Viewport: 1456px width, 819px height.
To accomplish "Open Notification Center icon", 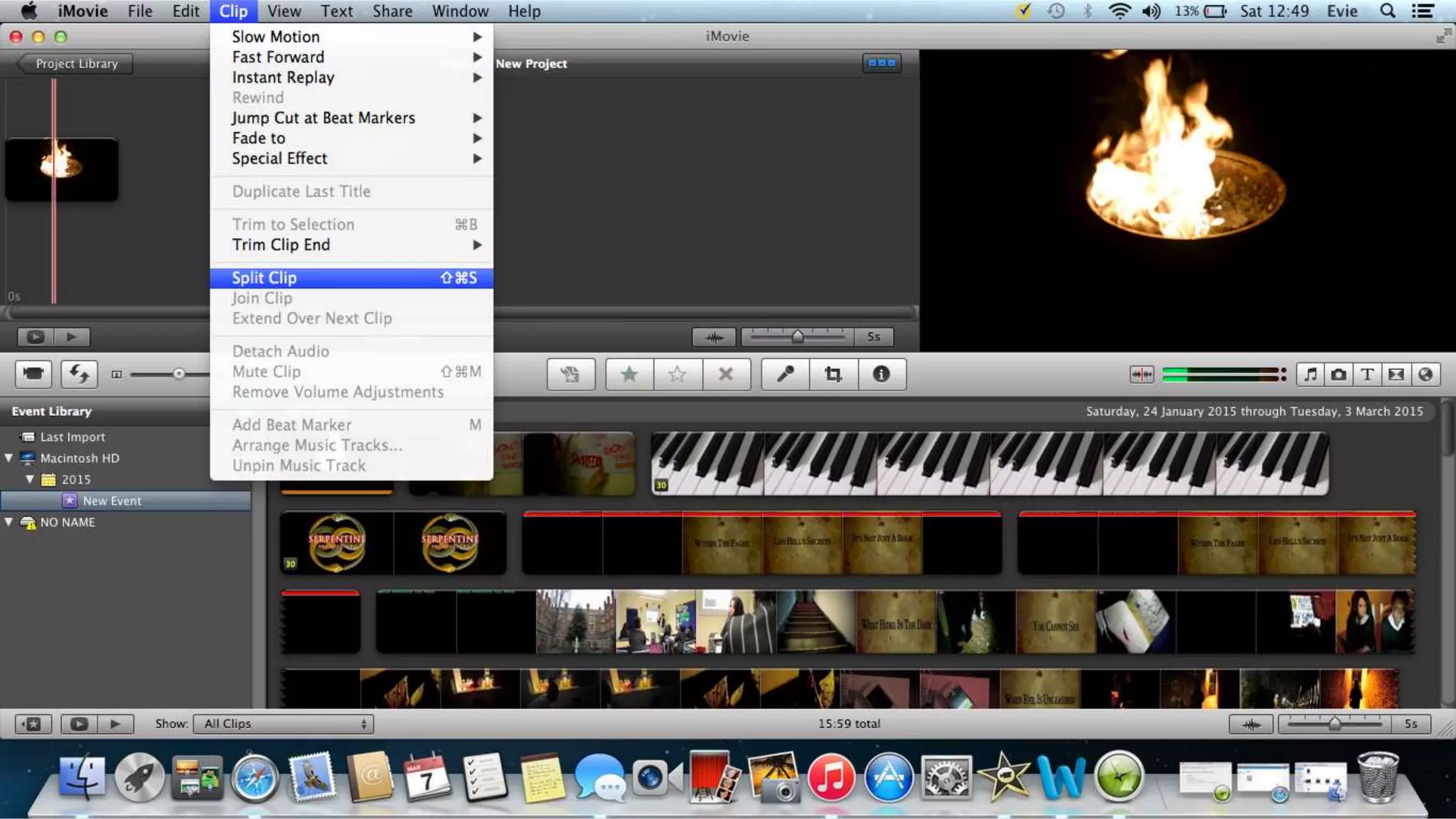I will (1423, 11).
